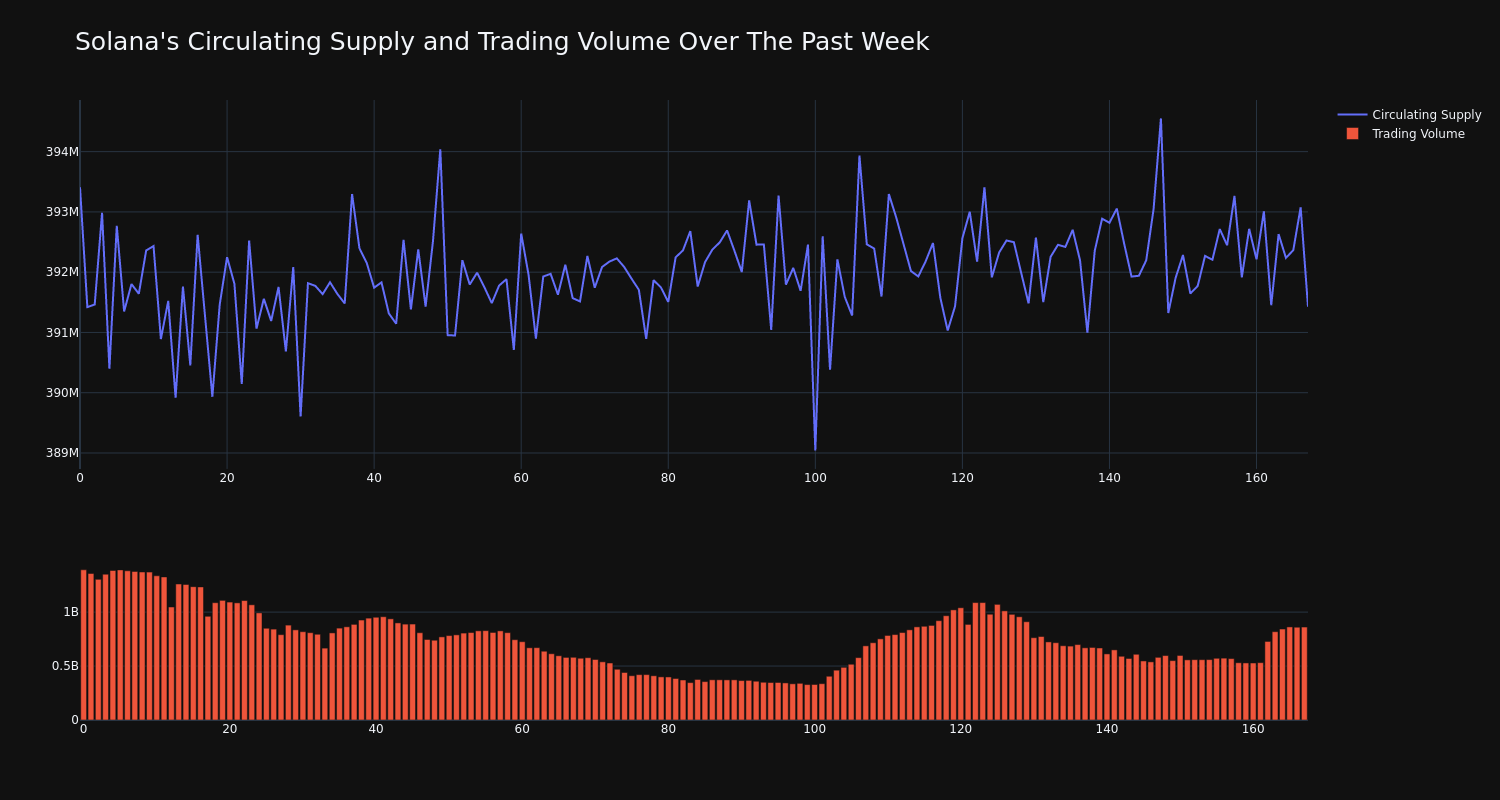Image resolution: width=1500 pixels, height=800 pixels.
Task: Click the lowest supply dip at 389M
Action: pos(815,450)
